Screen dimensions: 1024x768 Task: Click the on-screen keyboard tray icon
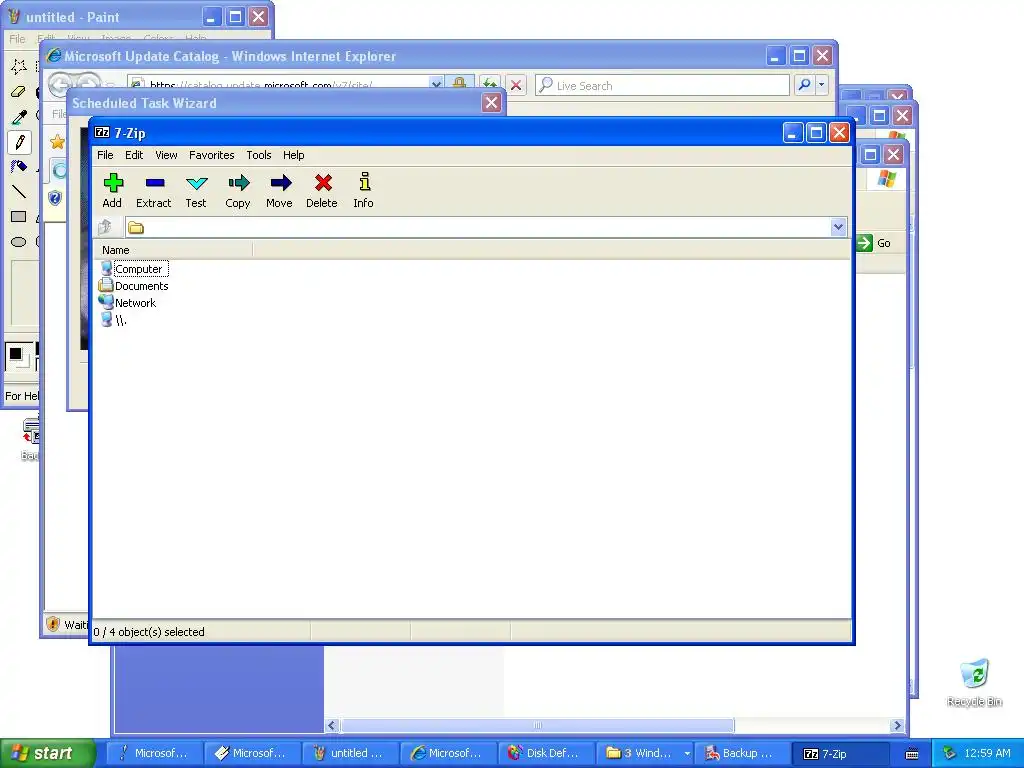pos(912,754)
